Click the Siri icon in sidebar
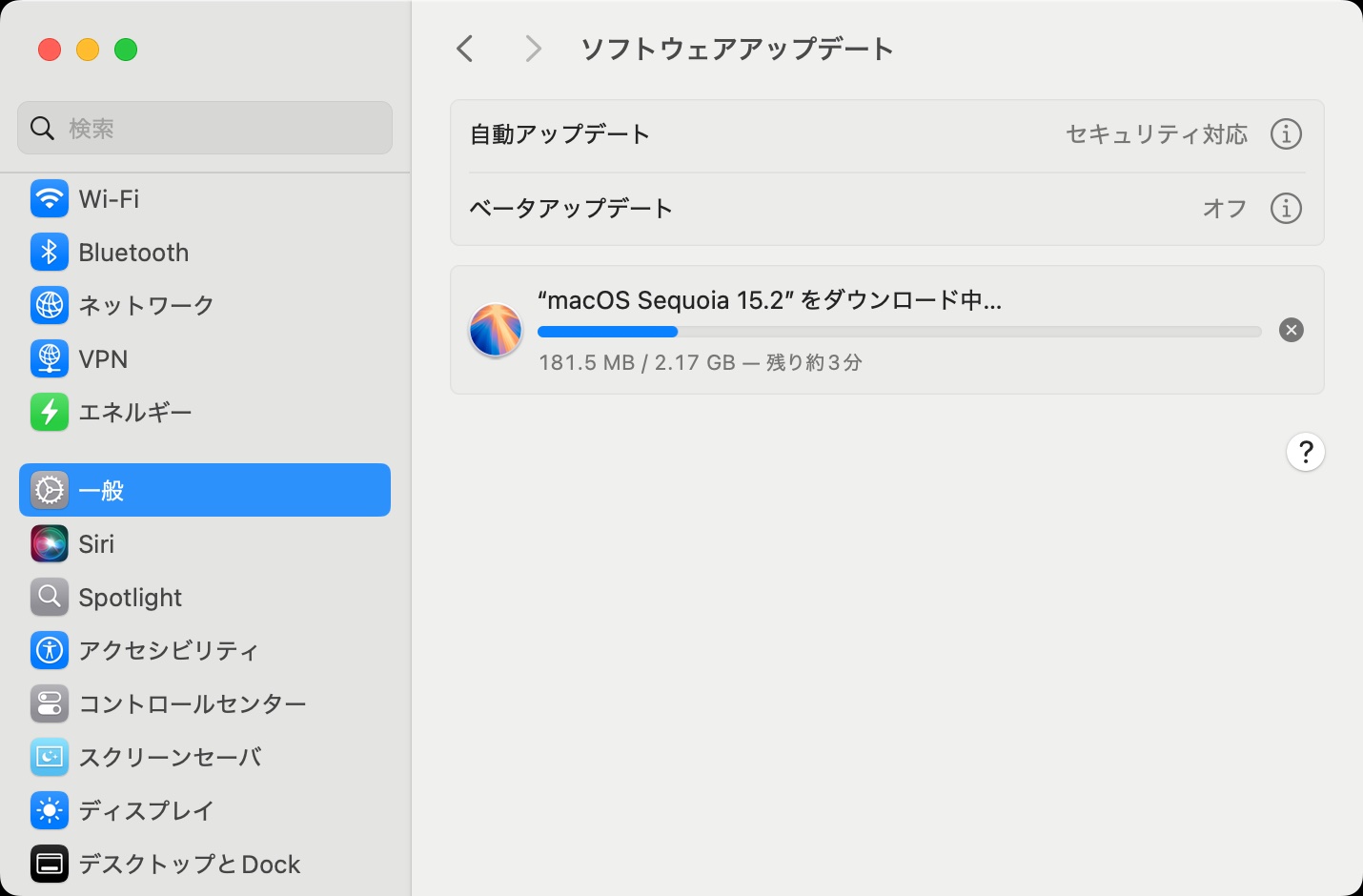 [49, 544]
